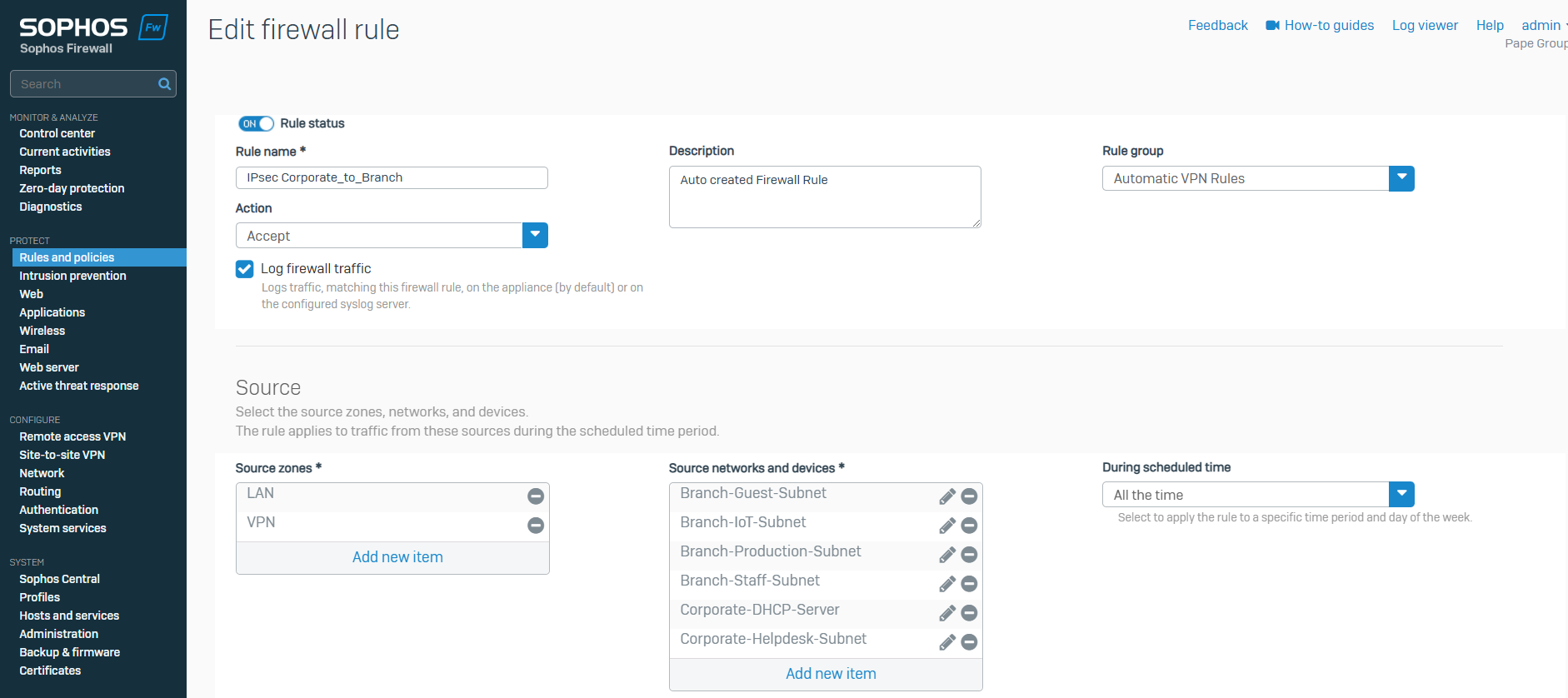Open Site-to-site VPN page
Screen dimensions: 1568x698
coord(62,455)
